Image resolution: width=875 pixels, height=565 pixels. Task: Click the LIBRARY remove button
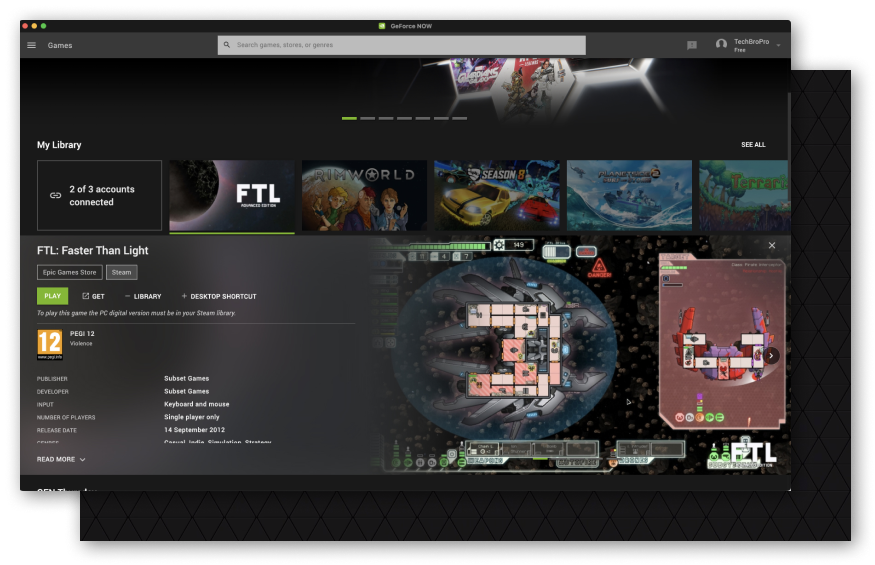coord(143,296)
